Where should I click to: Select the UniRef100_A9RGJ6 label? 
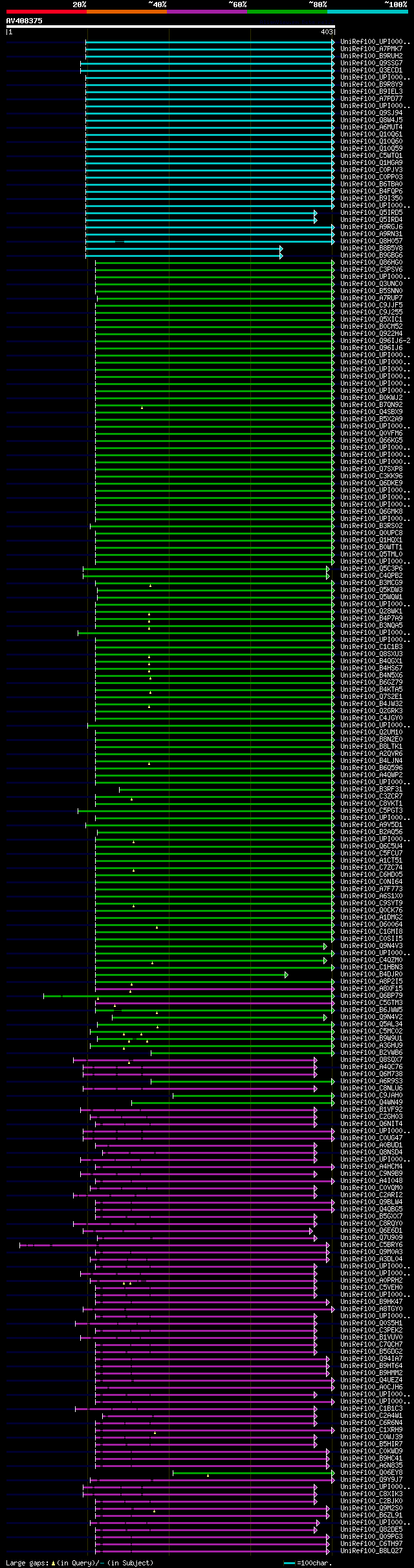pyautogui.click(x=371, y=226)
